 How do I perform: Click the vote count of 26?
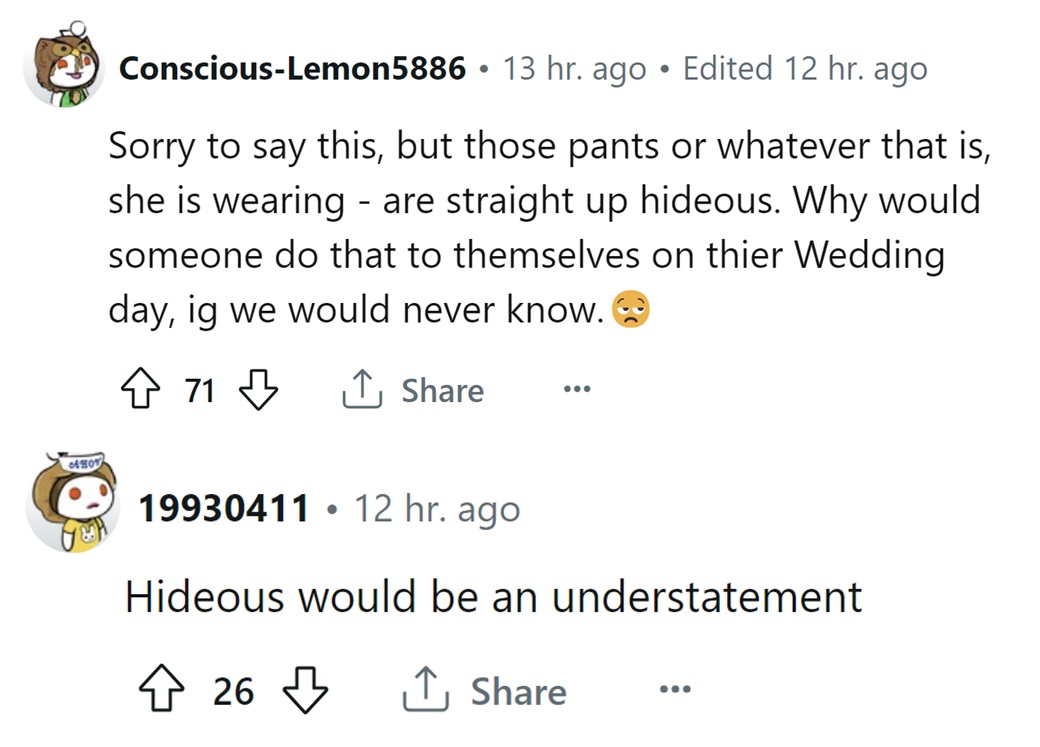pos(234,691)
